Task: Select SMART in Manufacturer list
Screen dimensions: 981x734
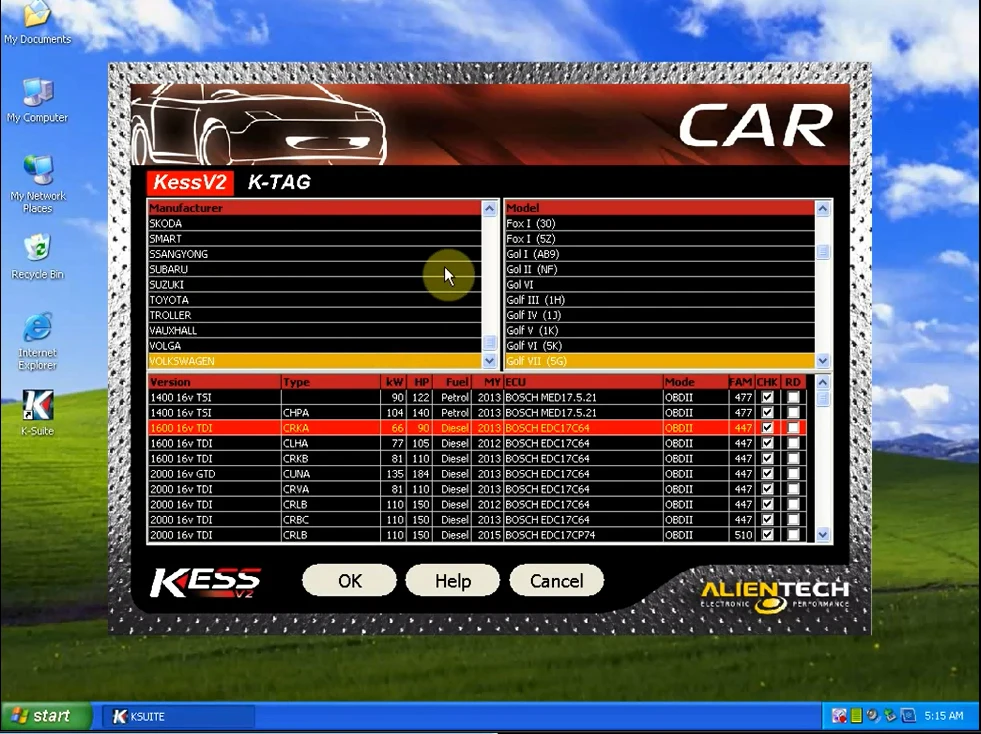Action: pyautogui.click(x=314, y=238)
